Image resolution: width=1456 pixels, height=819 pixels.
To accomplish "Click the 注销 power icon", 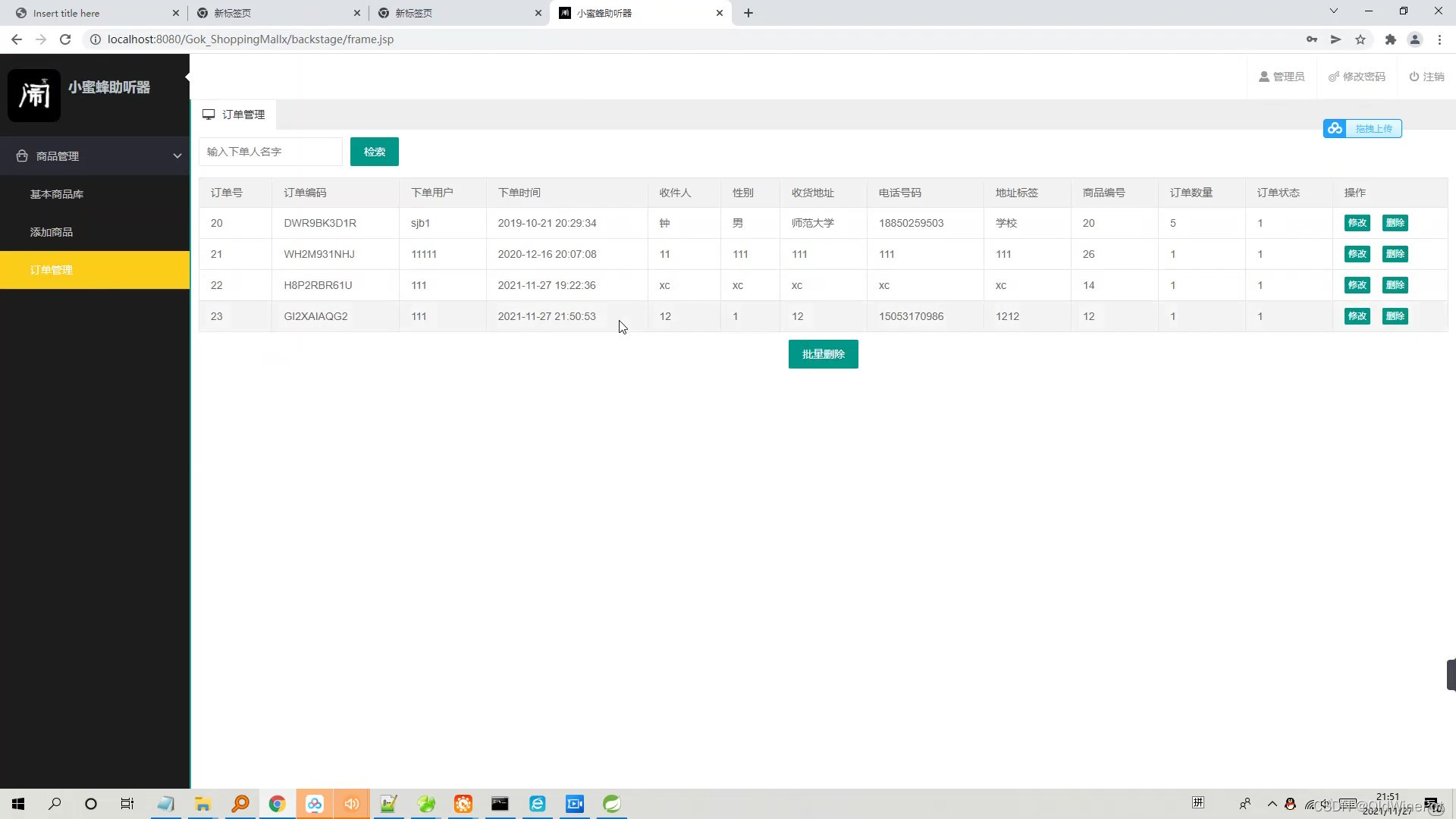I will (x=1414, y=77).
